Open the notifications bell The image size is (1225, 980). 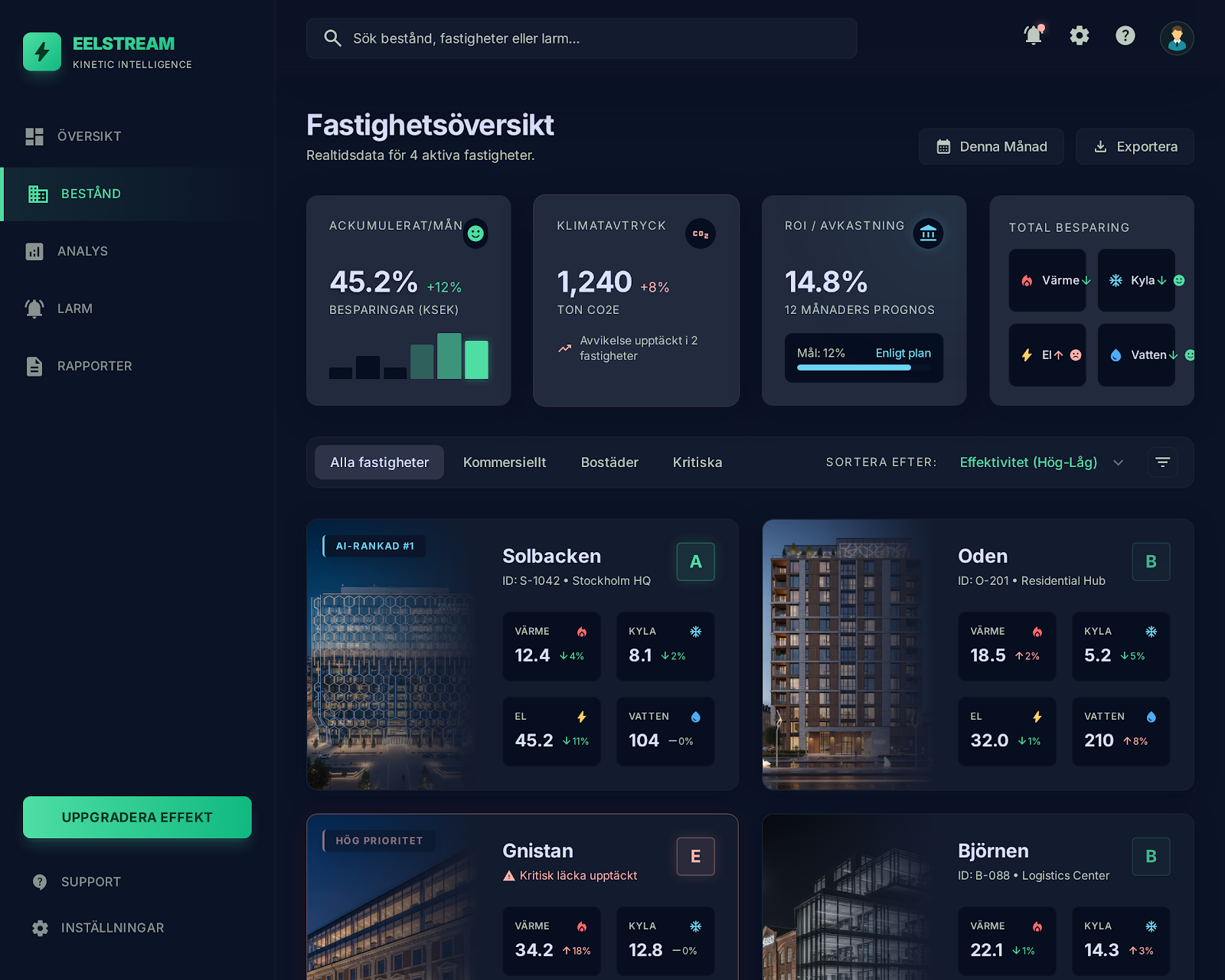tap(1034, 35)
